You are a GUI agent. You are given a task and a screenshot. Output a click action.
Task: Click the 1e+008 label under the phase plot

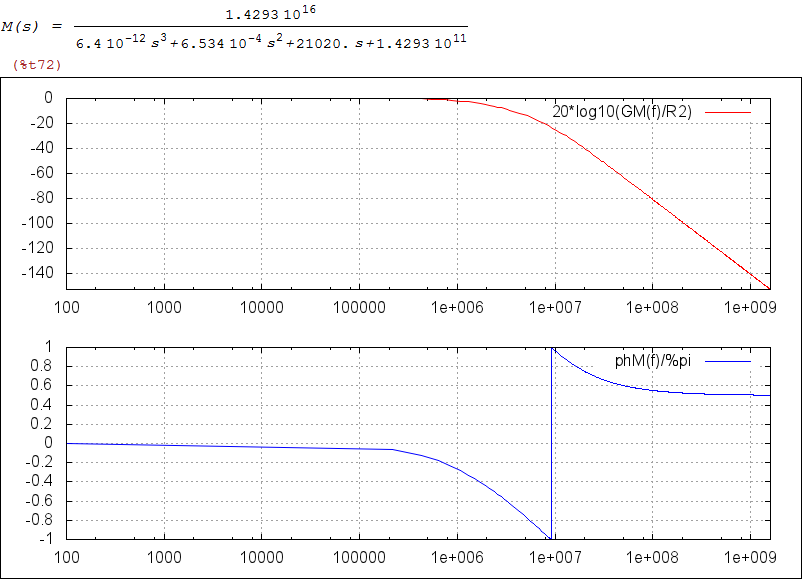coord(651,556)
